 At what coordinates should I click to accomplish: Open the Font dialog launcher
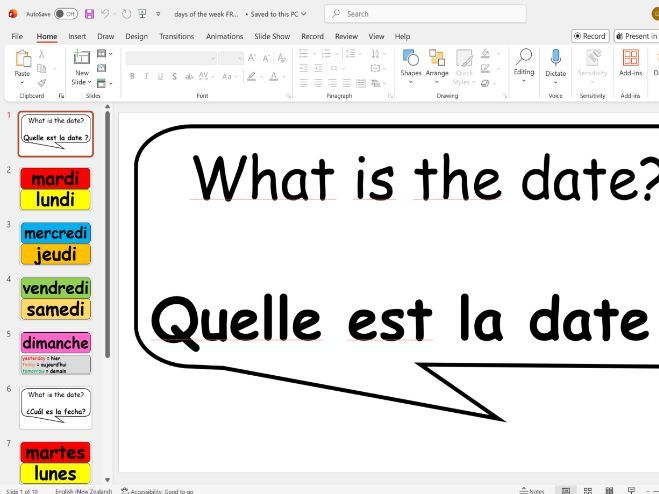[288, 96]
